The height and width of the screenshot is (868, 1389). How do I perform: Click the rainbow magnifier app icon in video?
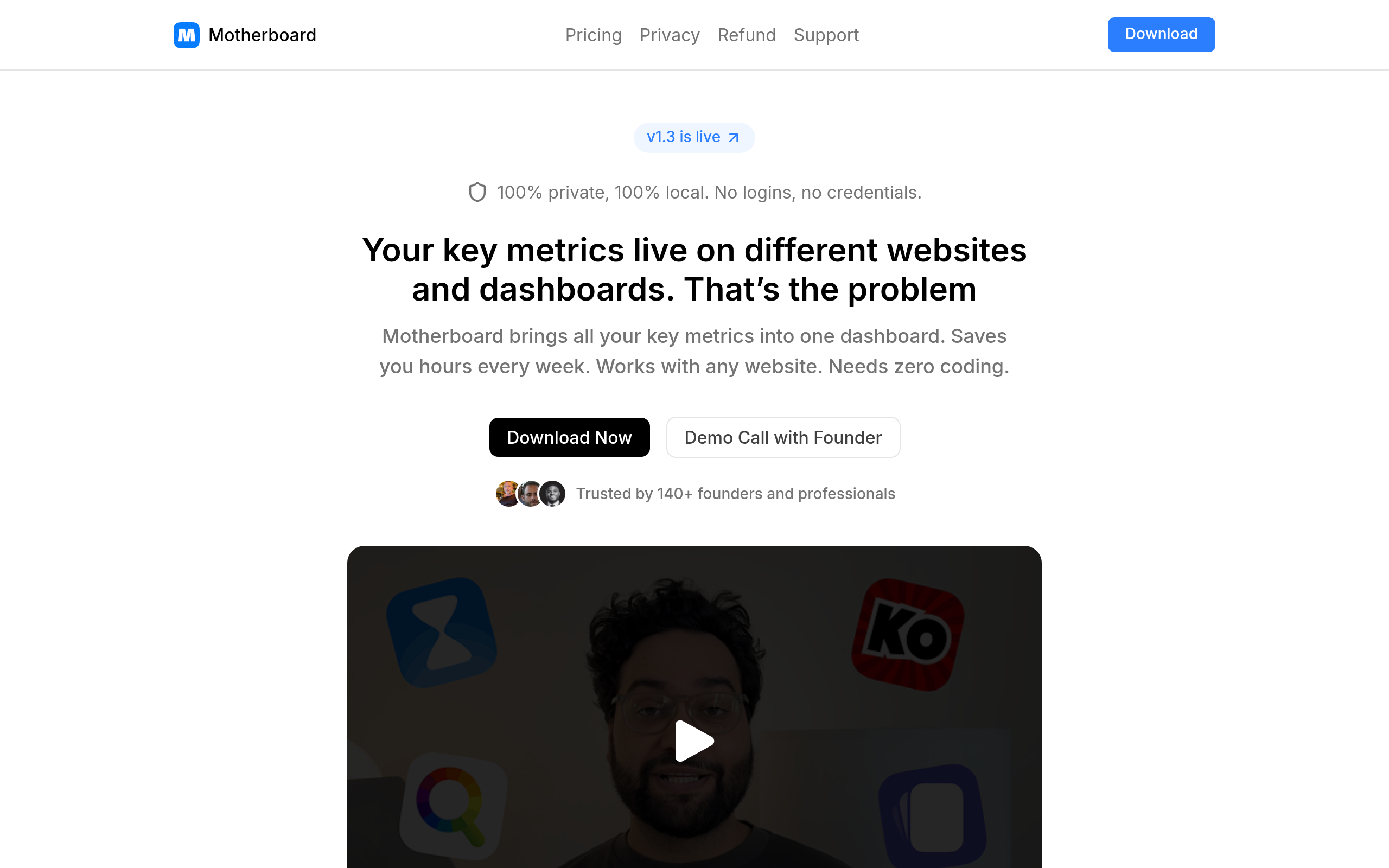tap(454, 806)
